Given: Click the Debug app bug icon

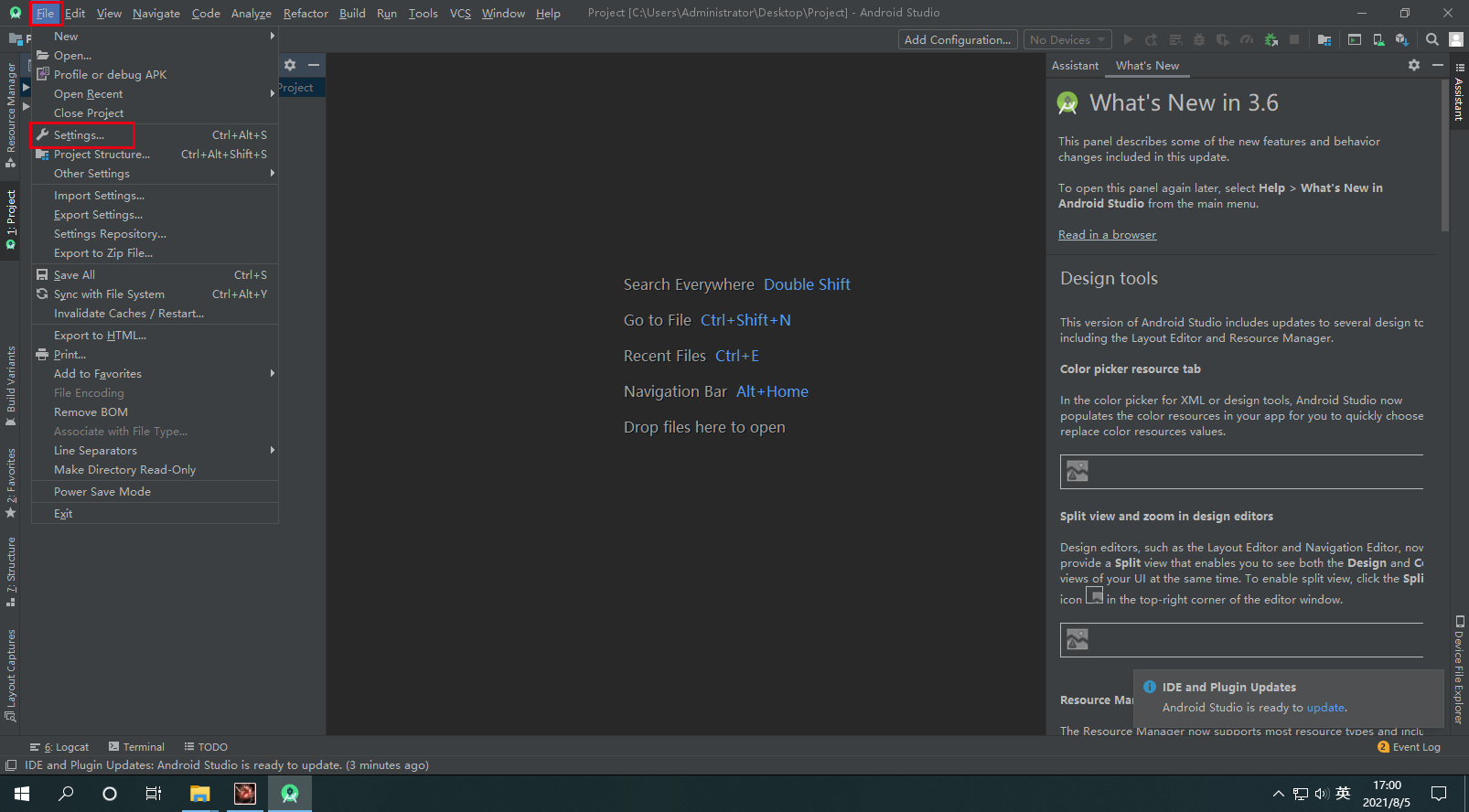Looking at the screenshot, I should 1199,39.
